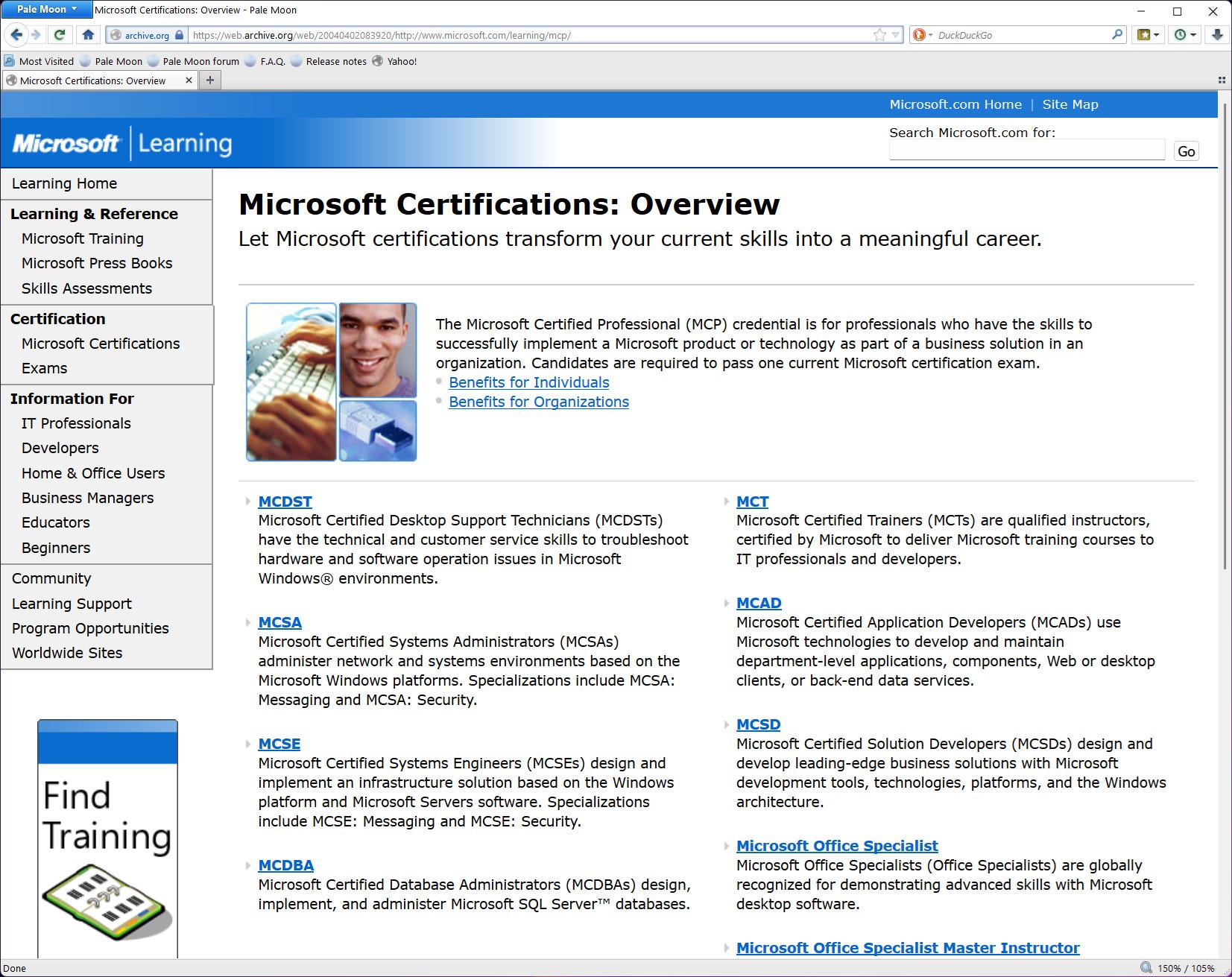Go to the browser home page
This screenshot has height=977, width=1232.
pos(88,34)
